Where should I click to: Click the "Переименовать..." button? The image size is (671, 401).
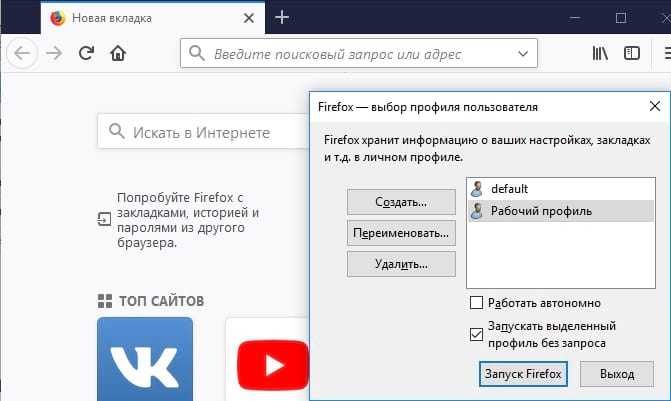pos(401,233)
